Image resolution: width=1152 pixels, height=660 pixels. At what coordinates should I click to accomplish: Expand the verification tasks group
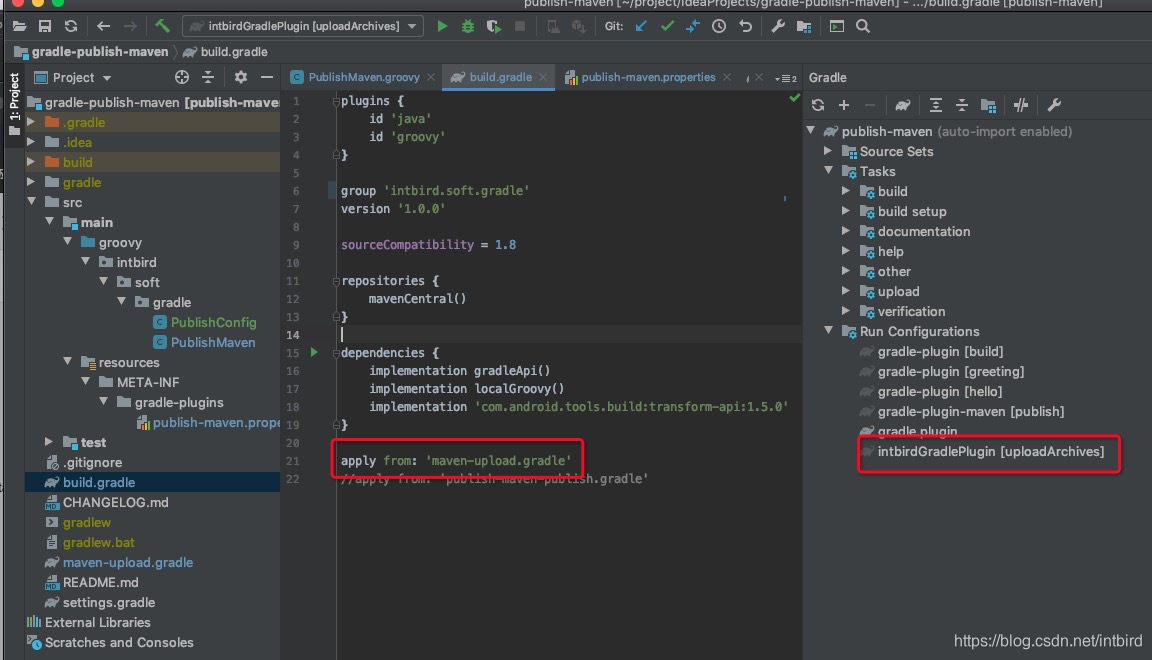coord(846,311)
